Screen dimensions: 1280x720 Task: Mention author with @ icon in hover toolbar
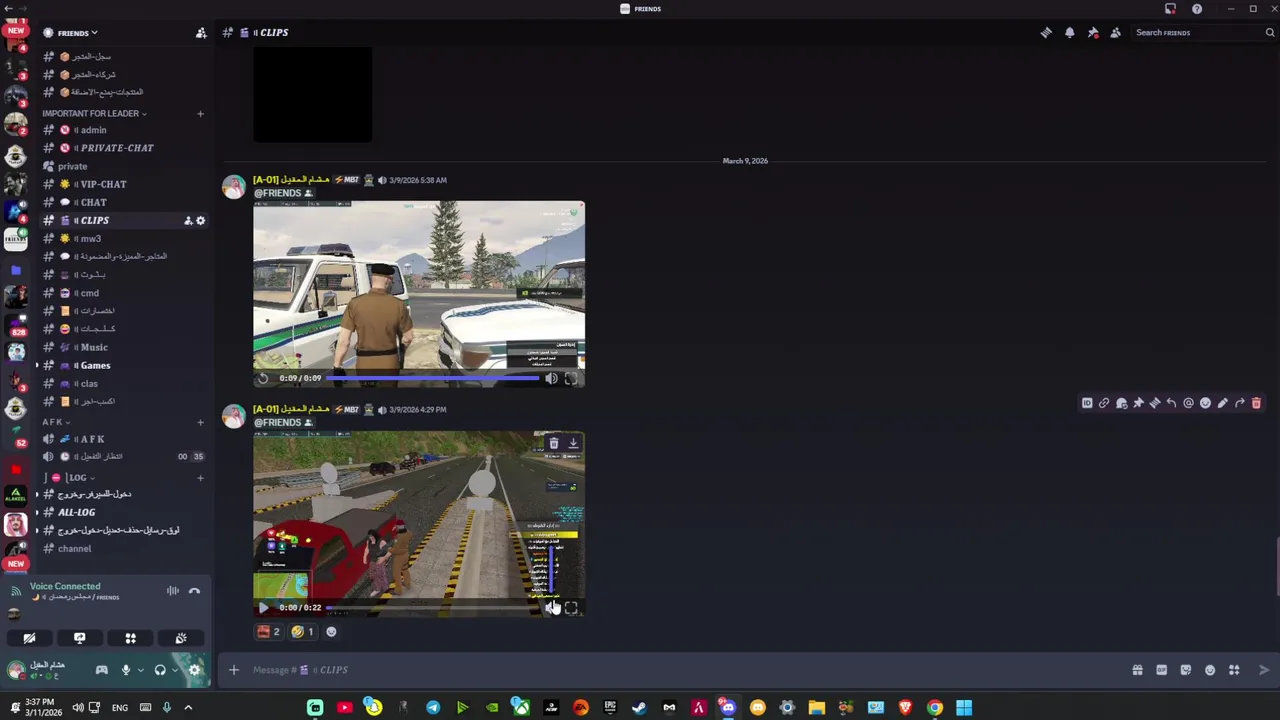point(1188,403)
